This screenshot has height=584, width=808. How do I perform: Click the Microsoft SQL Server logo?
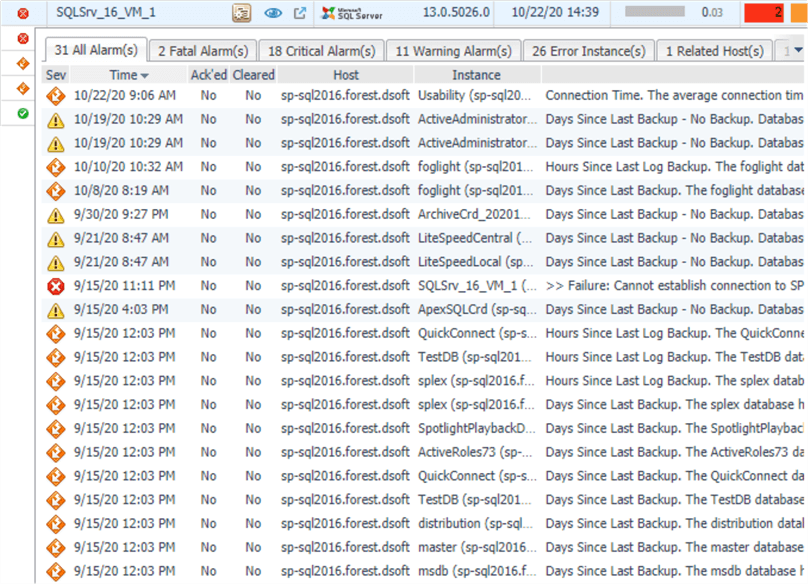pyautogui.click(x=352, y=13)
